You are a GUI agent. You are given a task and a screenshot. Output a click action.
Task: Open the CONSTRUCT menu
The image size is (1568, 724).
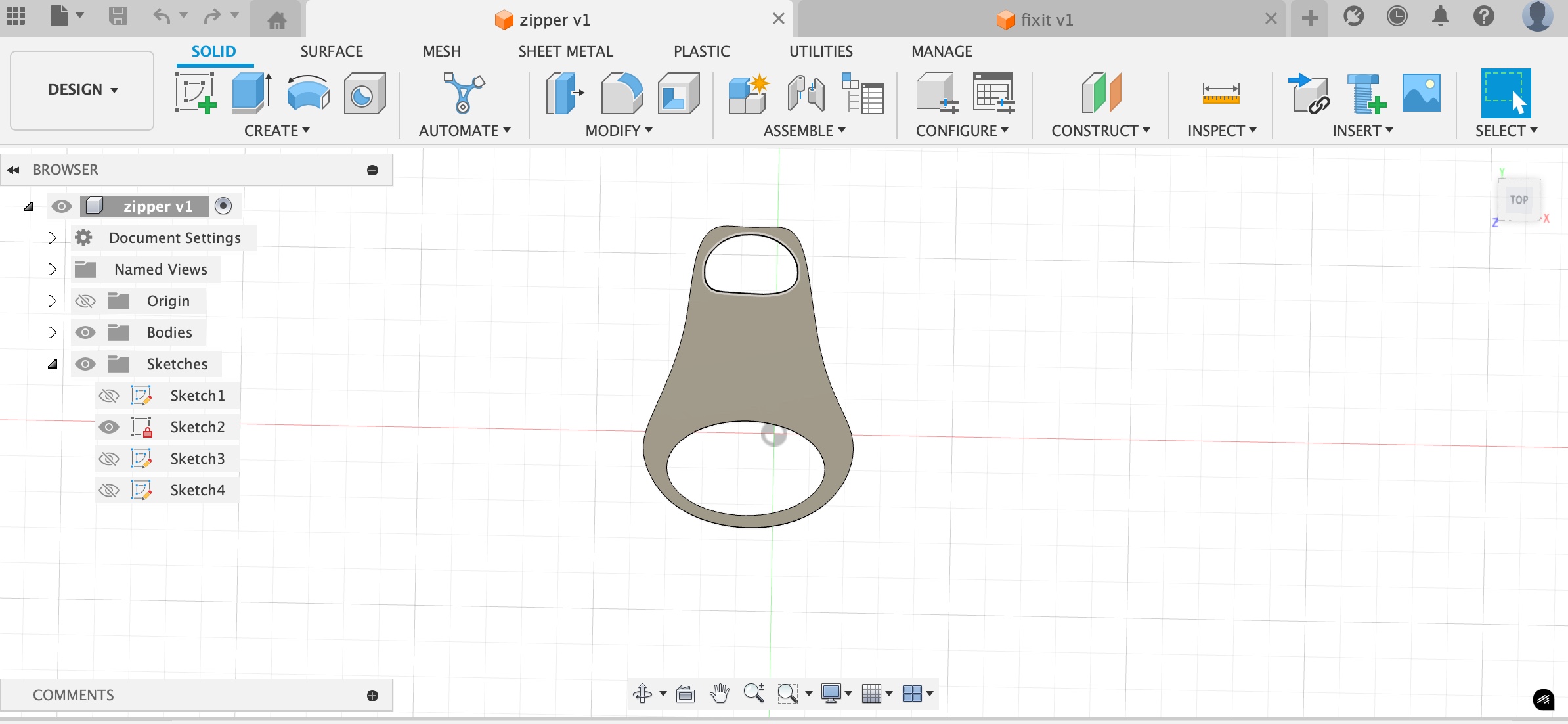point(1100,131)
